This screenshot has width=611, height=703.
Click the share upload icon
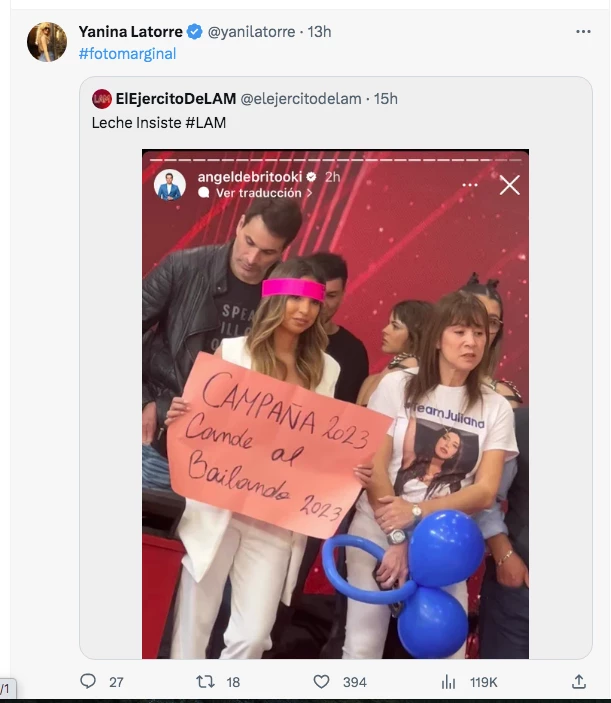(579, 681)
